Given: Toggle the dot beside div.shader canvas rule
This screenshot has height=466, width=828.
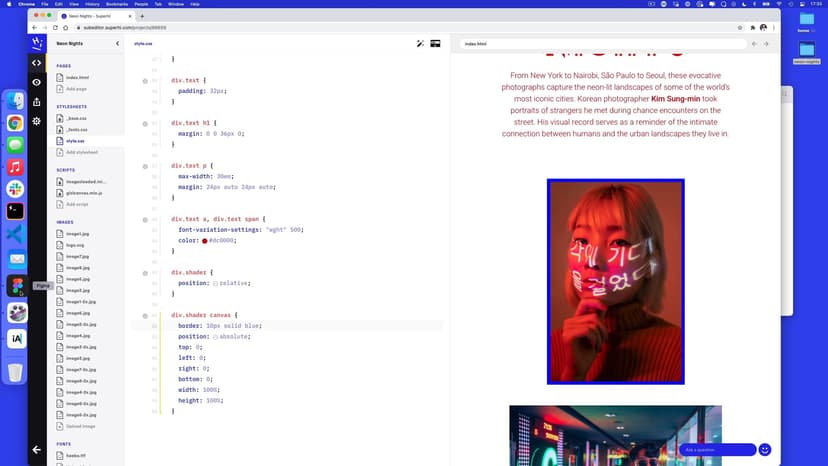Looking at the screenshot, I should [145, 315].
